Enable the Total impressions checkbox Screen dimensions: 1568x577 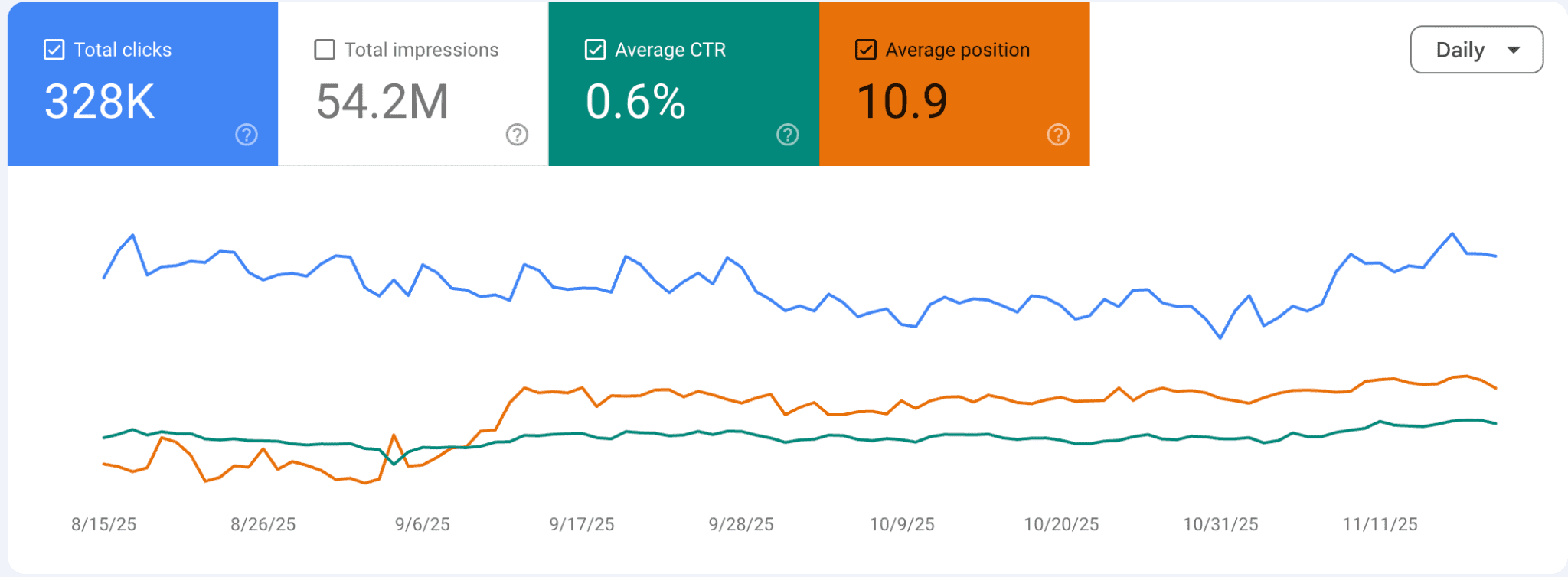(x=325, y=50)
